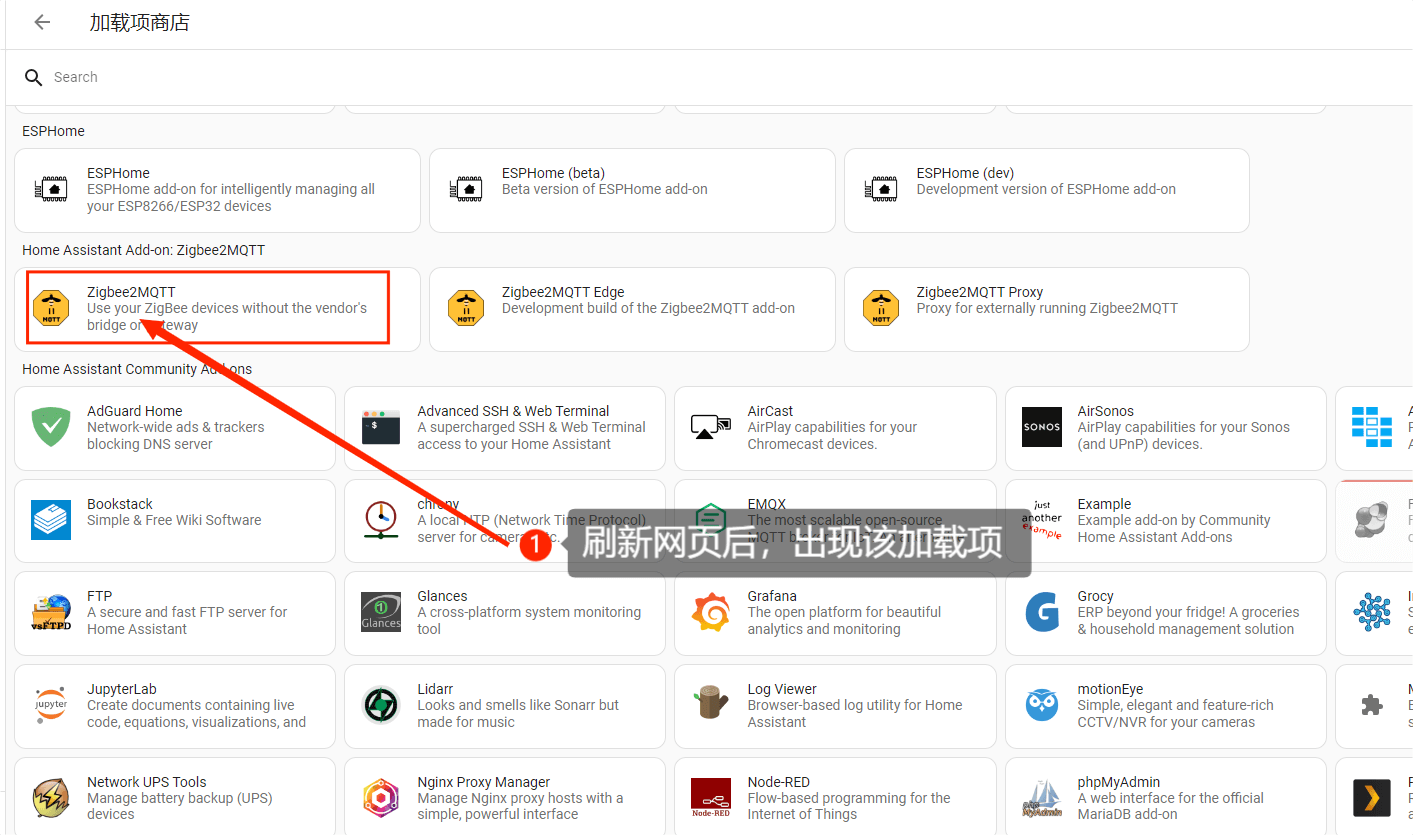Click the AirSonos SONOS logo icon
The image size is (1413, 835).
[x=1042, y=427]
